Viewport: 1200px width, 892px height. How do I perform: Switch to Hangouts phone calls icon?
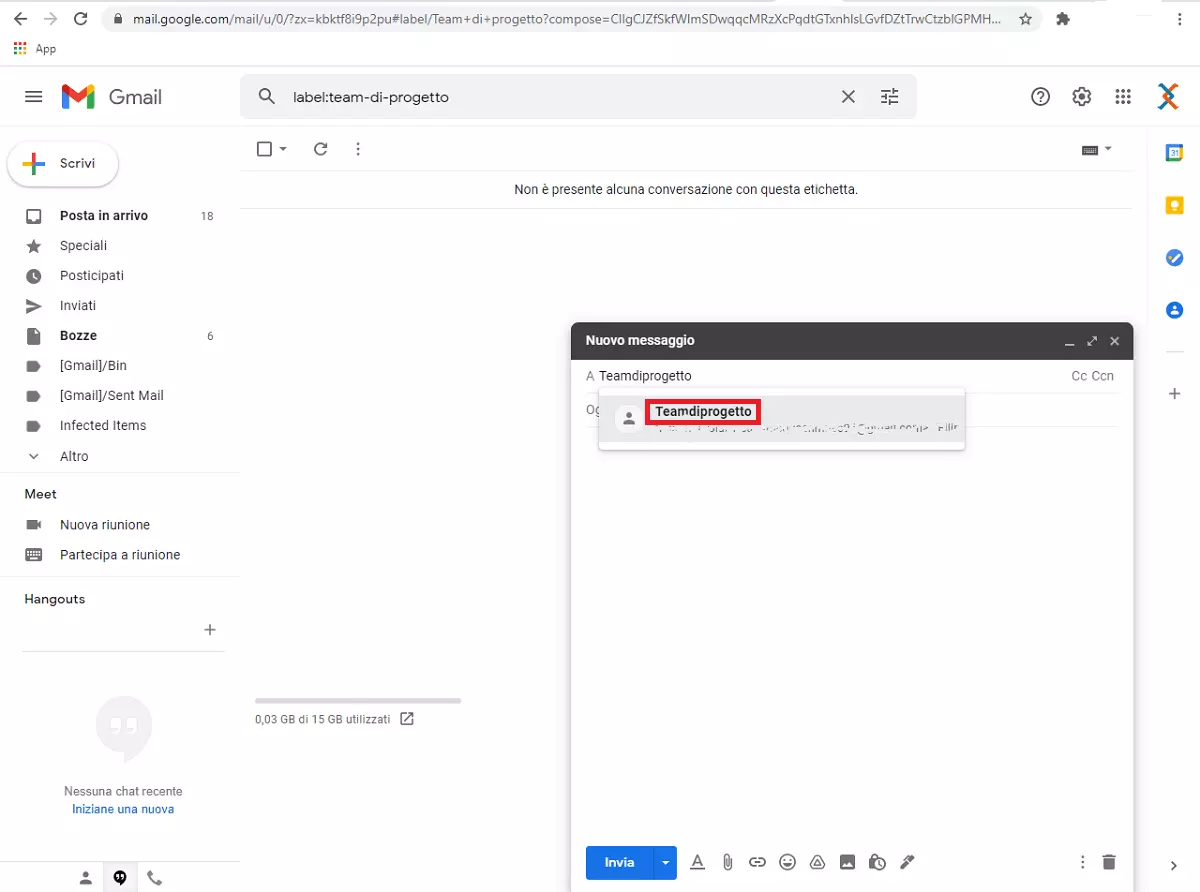[x=154, y=878]
